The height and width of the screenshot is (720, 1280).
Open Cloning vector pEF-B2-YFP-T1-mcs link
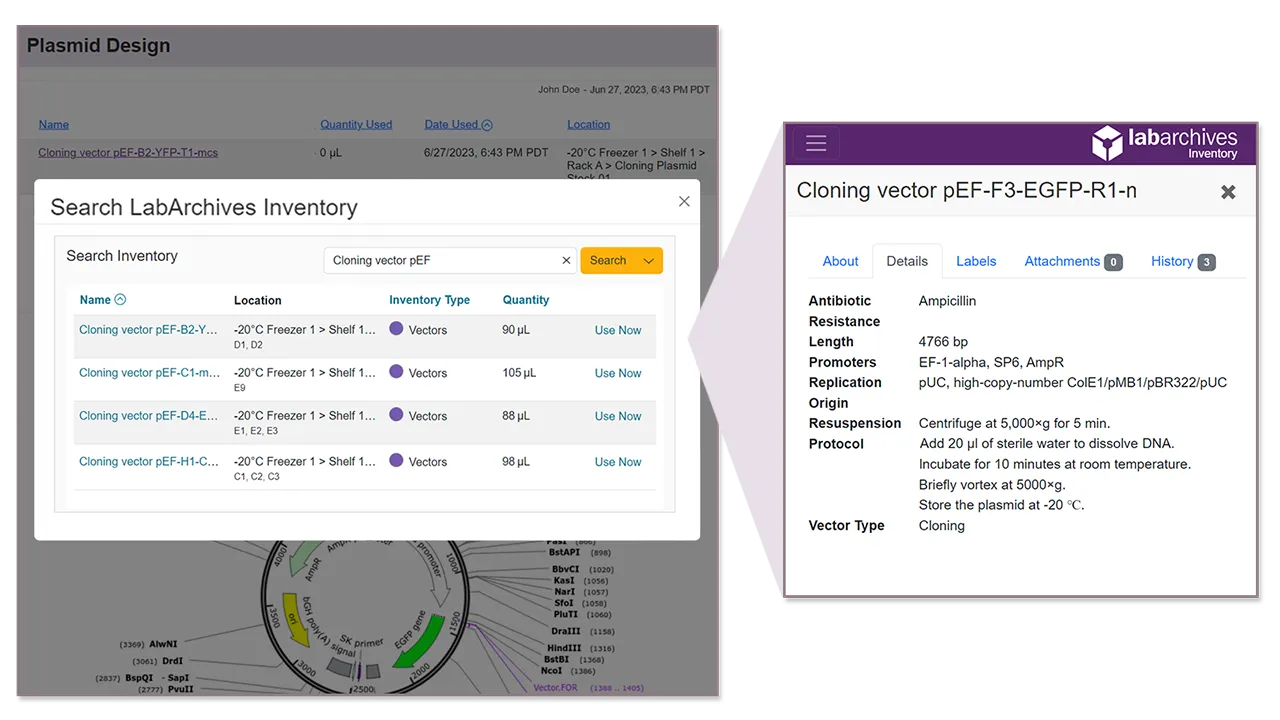[x=128, y=153]
